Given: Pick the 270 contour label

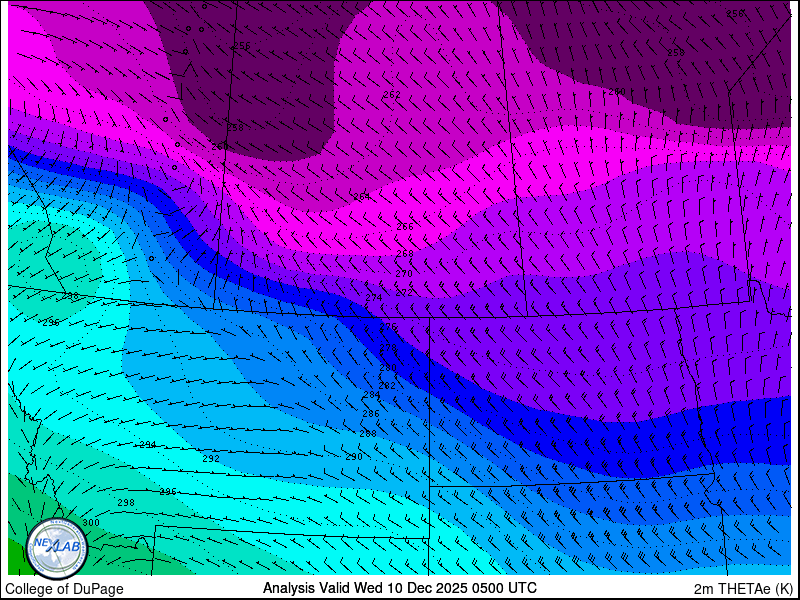Looking at the screenshot, I should click(x=404, y=274).
